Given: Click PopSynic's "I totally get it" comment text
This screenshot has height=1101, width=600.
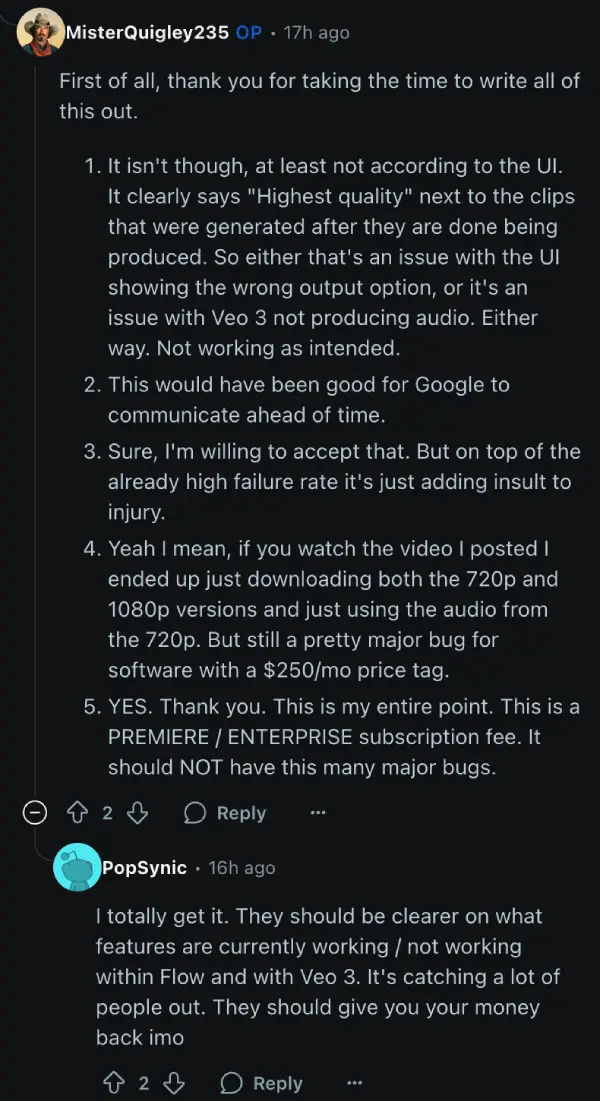Looking at the screenshot, I should (327, 977).
